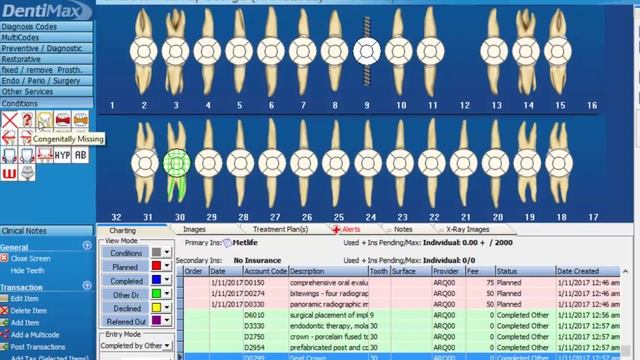Image resolution: width=640 pixels, height=360 pixels.
Task: Toggle the Completed view mode button
Action: coord(125,281)
